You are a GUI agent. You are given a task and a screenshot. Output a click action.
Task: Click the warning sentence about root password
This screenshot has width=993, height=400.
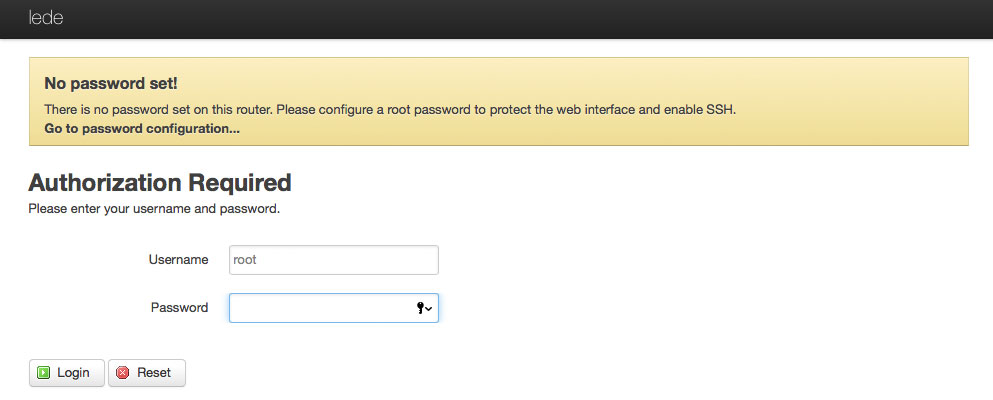tap(390, 109)
